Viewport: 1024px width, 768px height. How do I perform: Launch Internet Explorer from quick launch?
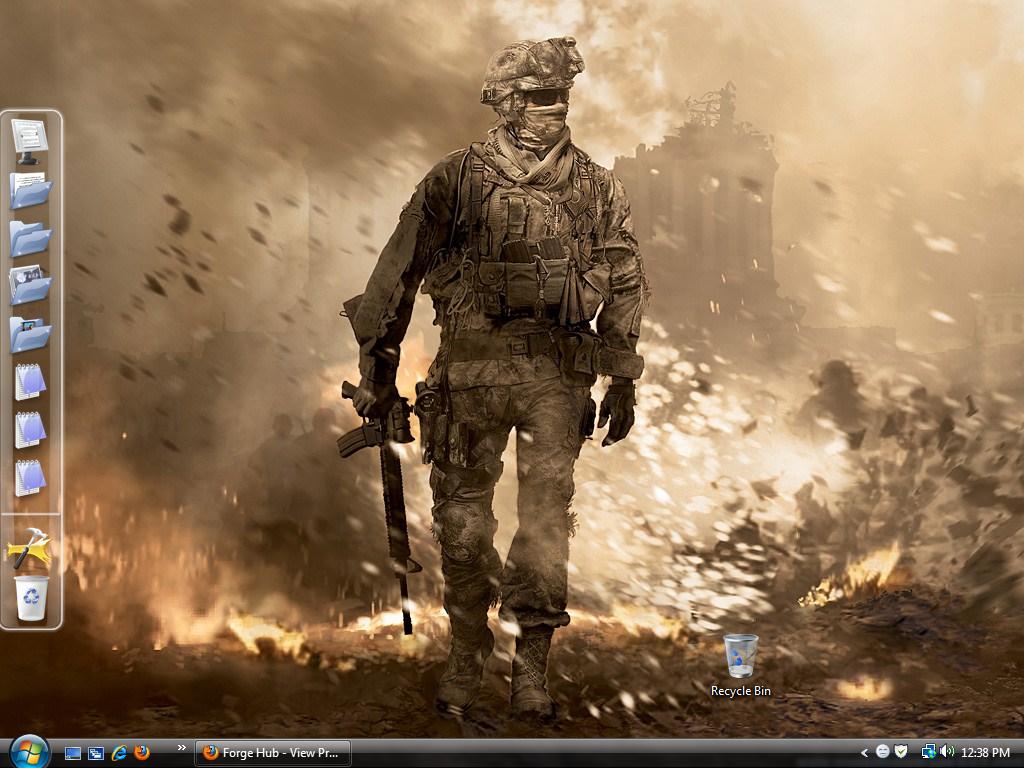(119, 753)
